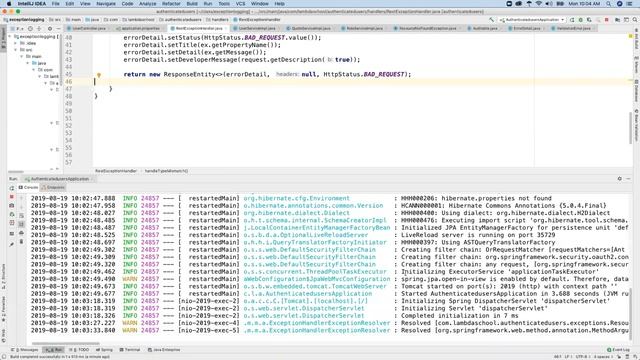Screen dimensions: 640x360
Task: Click the print icon in the console toolbar
Action: [x=22, y=233]
